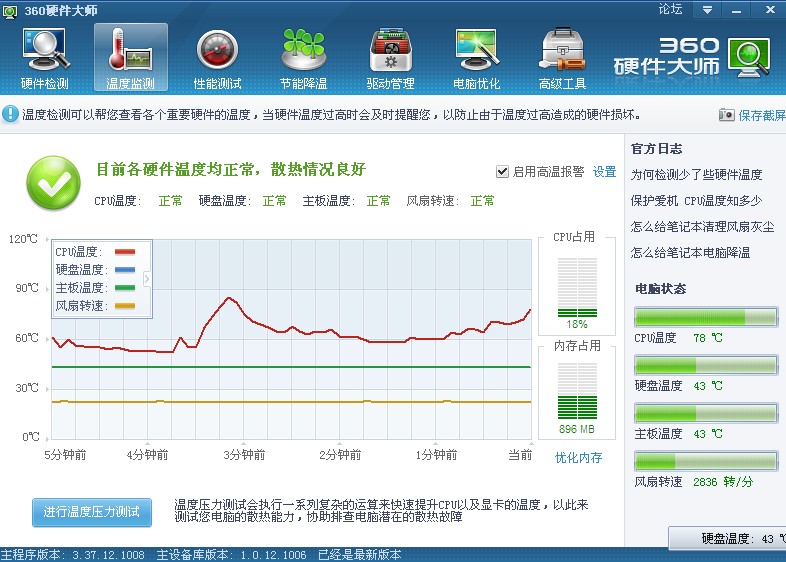Open the 论坛 forum link

coord(670,9)
